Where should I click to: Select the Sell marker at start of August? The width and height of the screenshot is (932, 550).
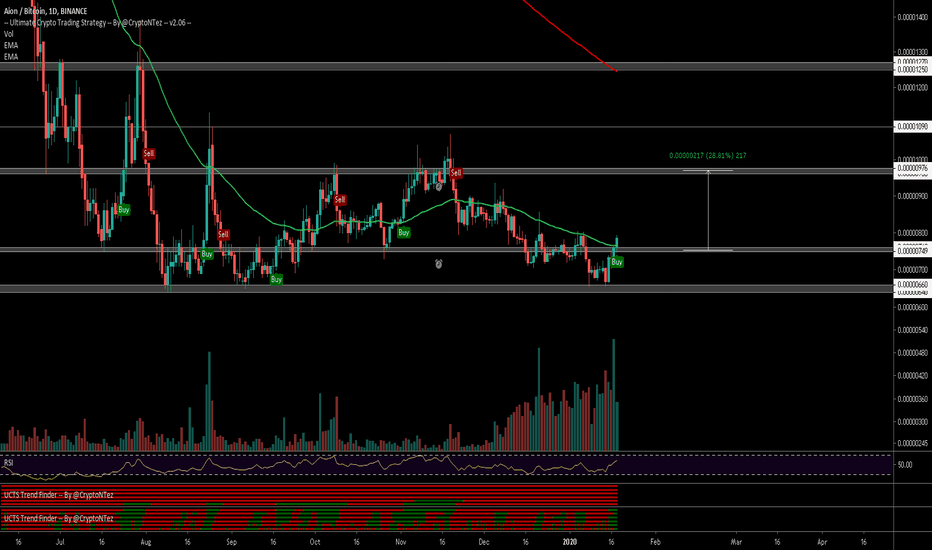tap(149, 153)
